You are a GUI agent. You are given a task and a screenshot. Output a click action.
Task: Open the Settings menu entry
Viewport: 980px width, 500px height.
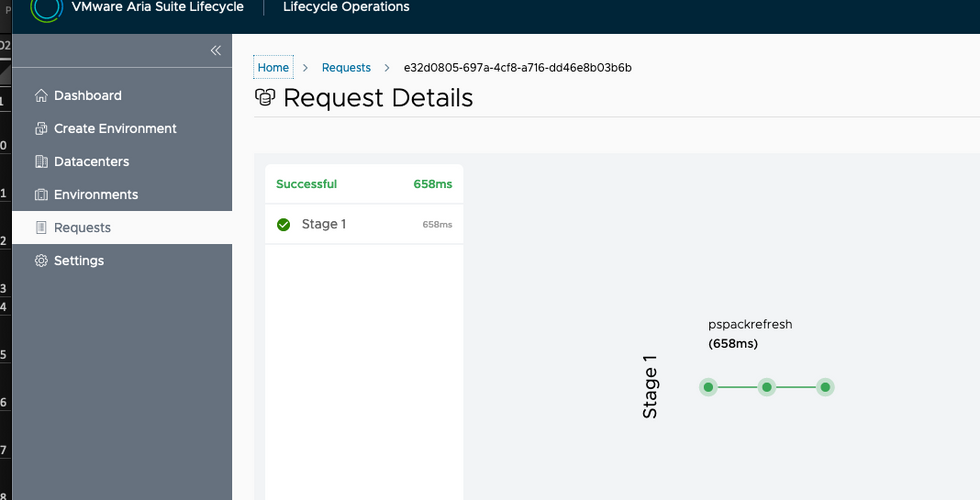point(79,261)
